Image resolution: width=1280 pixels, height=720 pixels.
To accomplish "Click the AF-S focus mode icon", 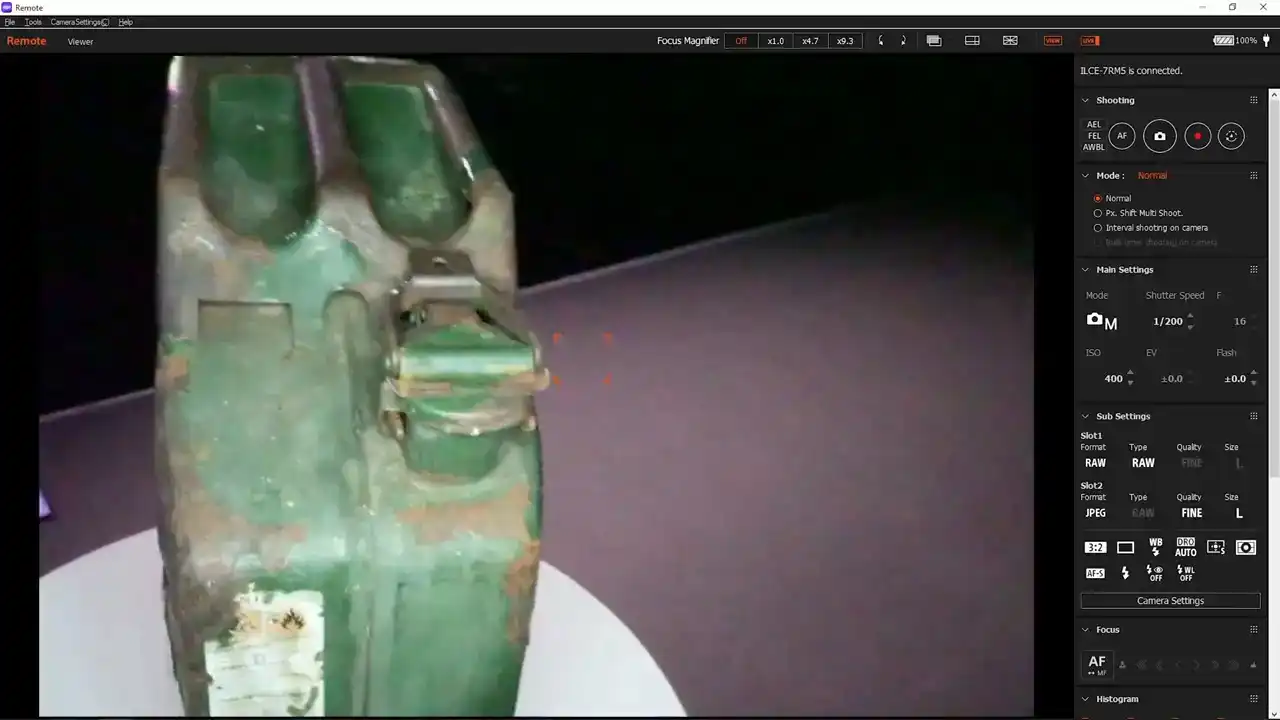I will click(1095, 573).
